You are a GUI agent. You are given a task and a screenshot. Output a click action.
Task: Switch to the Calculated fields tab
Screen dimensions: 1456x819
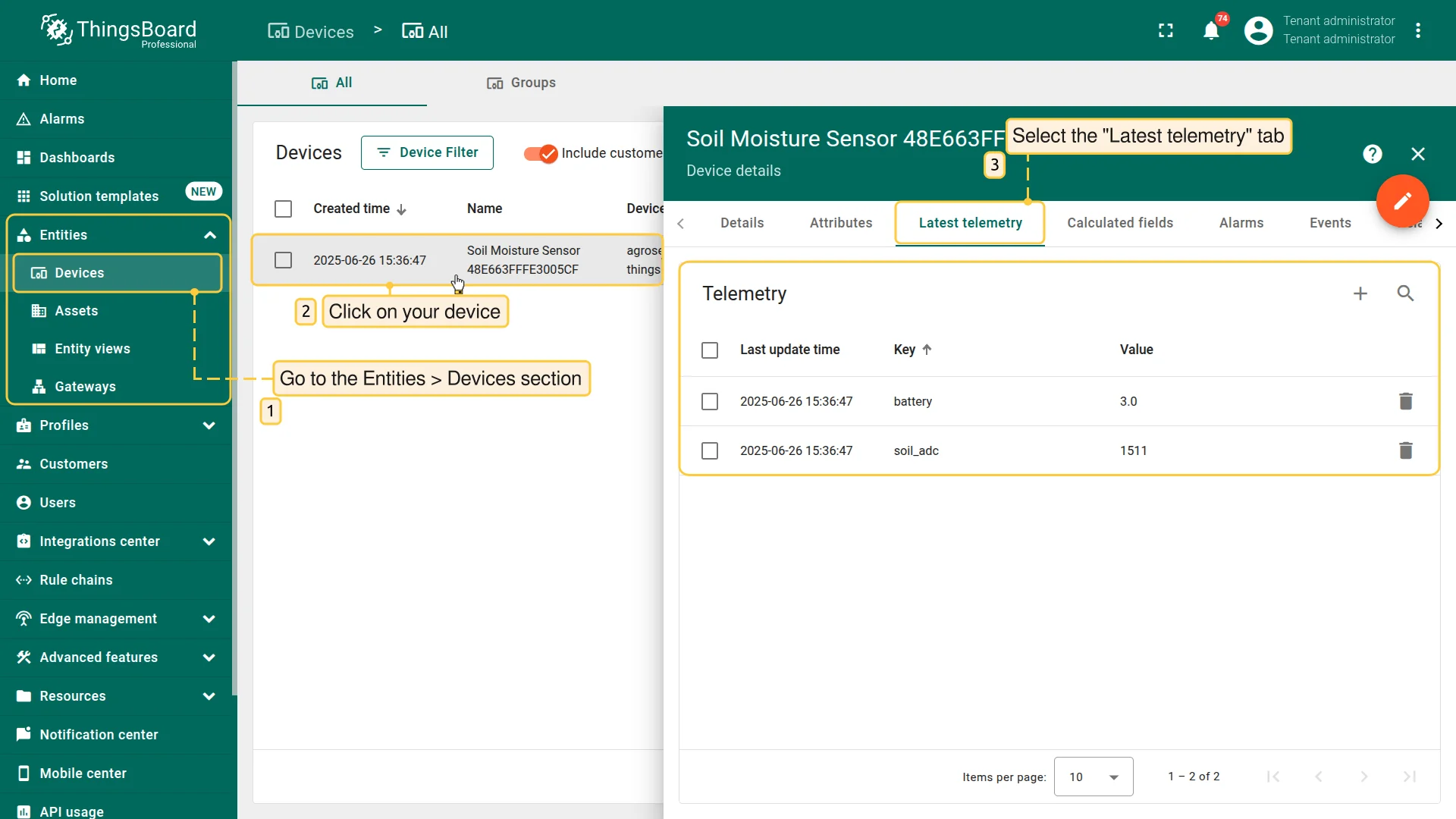click(x=1120, y=223)
